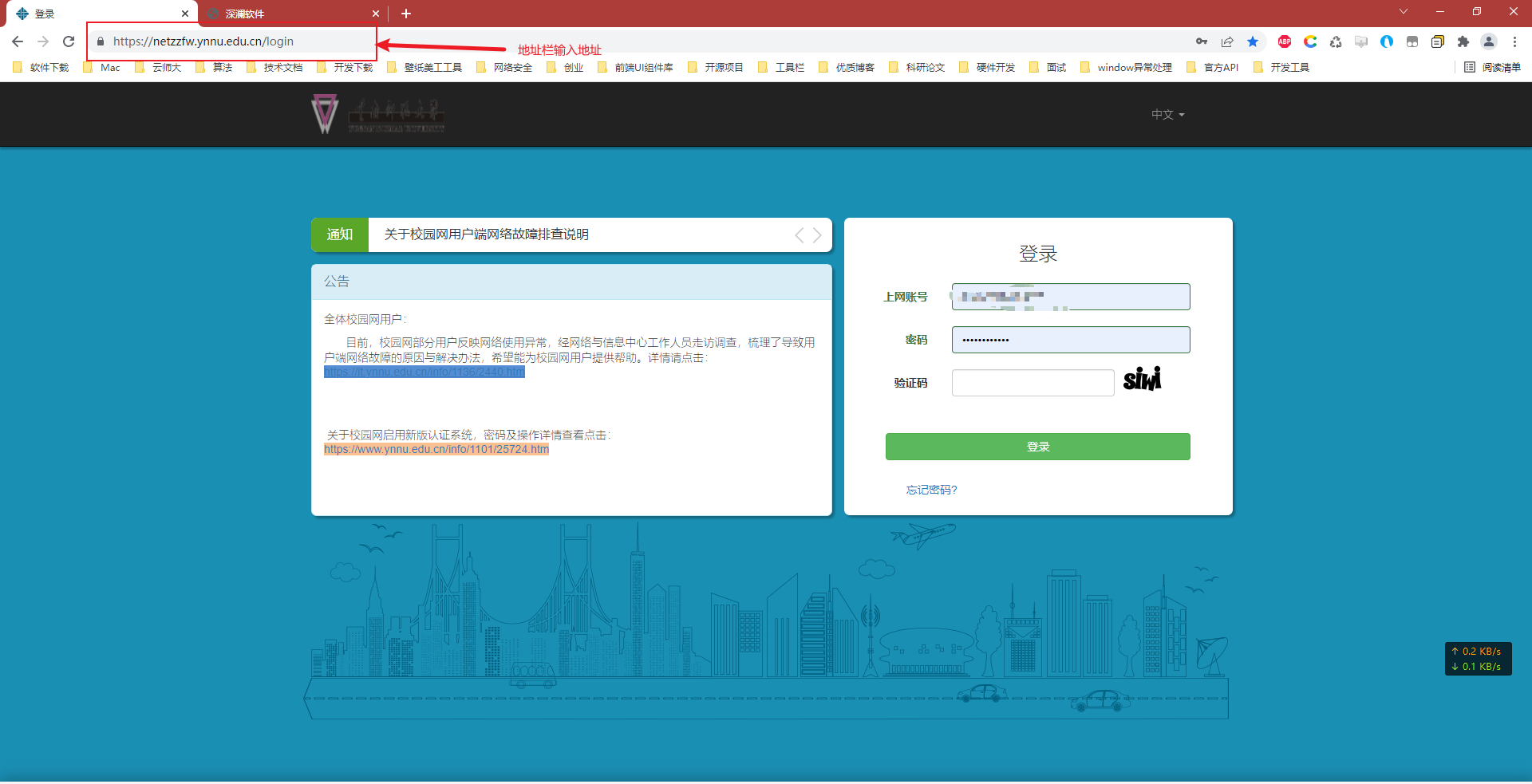Viewport: 1532px width, 784px height.
Task: Click the 验证码 captcha input field
Action: 1032,383
